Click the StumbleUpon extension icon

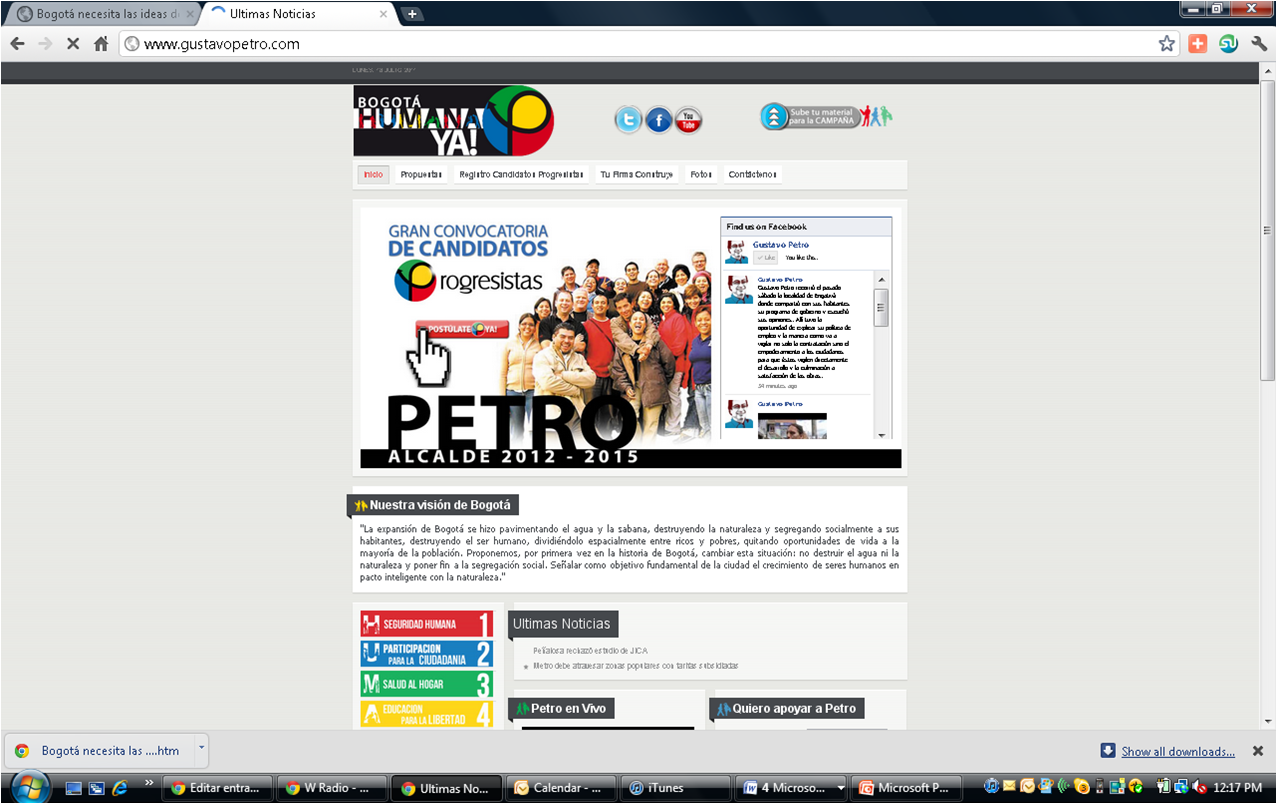pyautogui.click(x=1228, y=44)
